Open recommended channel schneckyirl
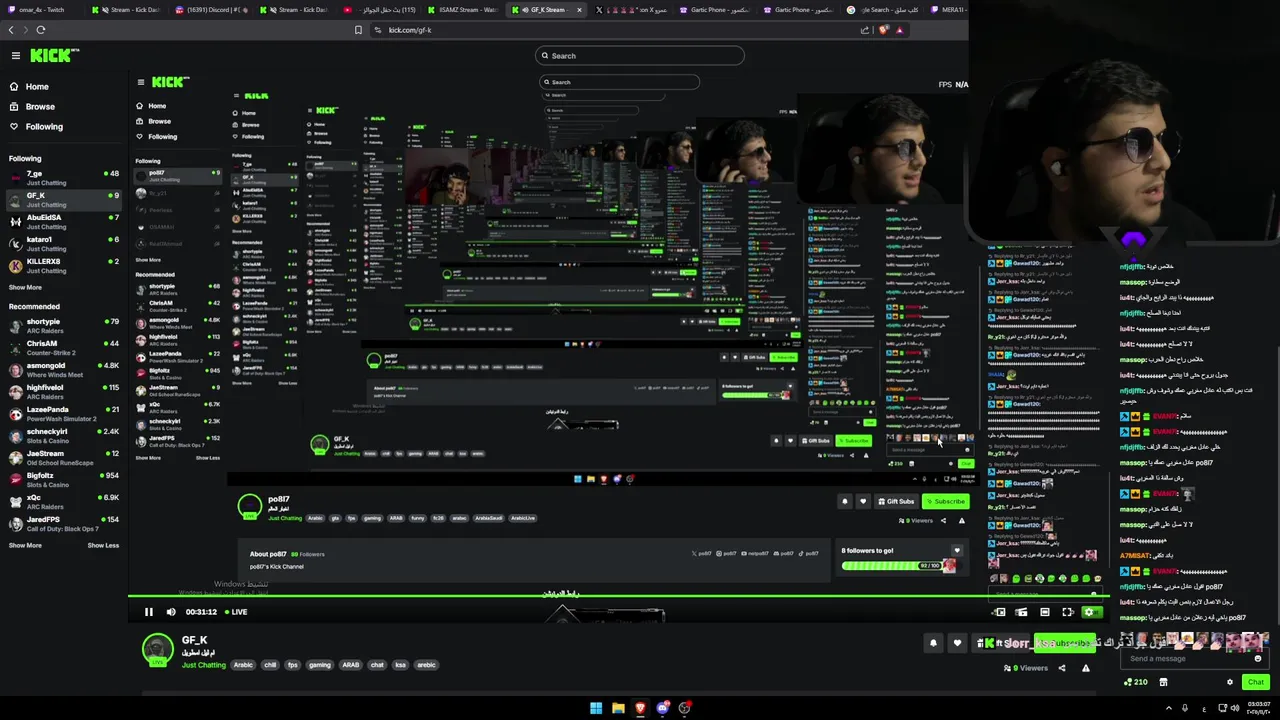The height and width of the screenshot is (720, 1280). pyautogui.click(x=64, y=436)
